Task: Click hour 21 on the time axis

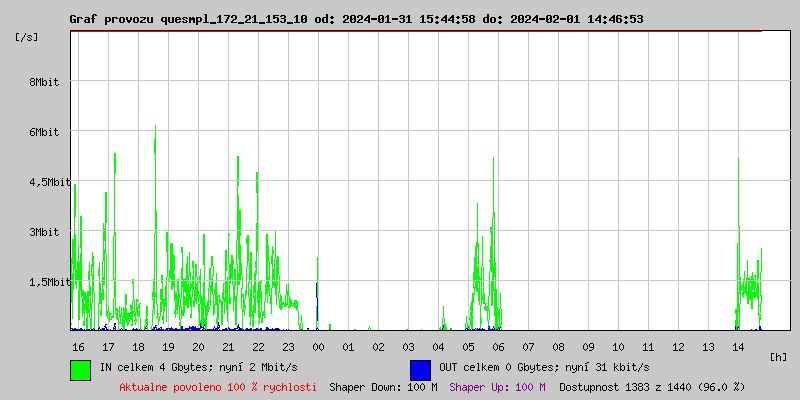Action: point(228,347)
